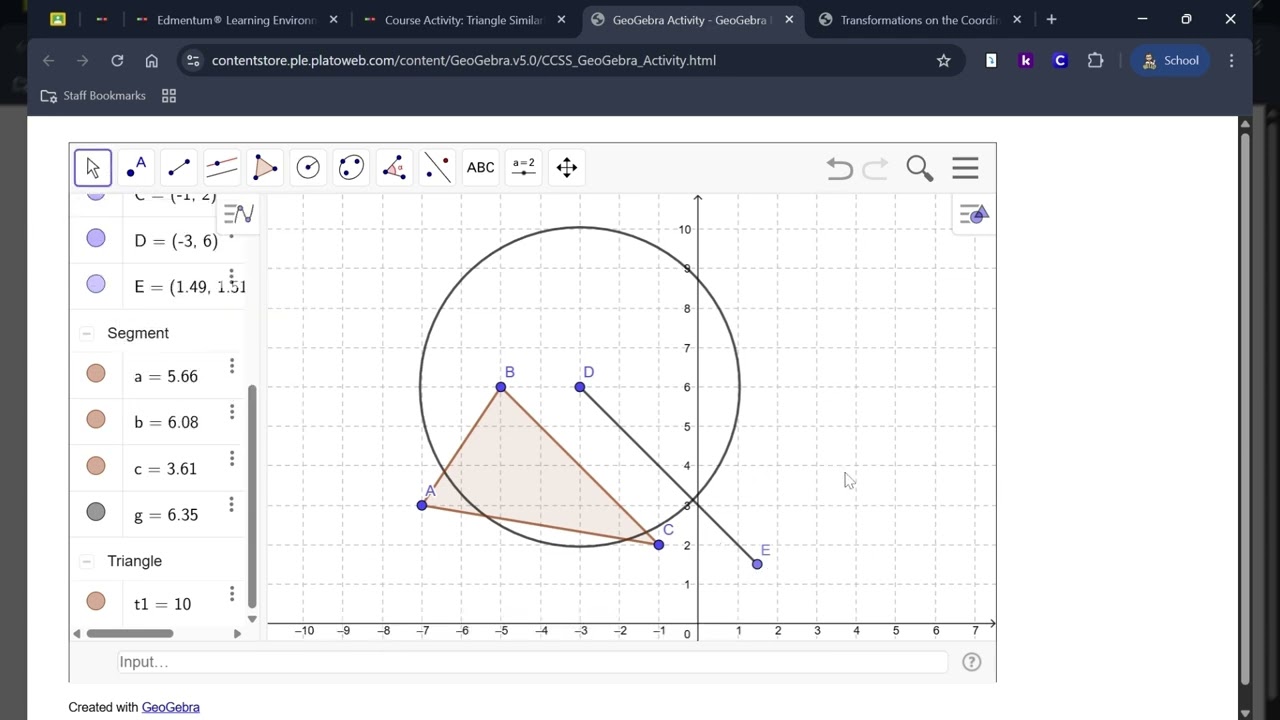Click point B on the graph
Screen dimensions: 1280x720
click(501, 387)
